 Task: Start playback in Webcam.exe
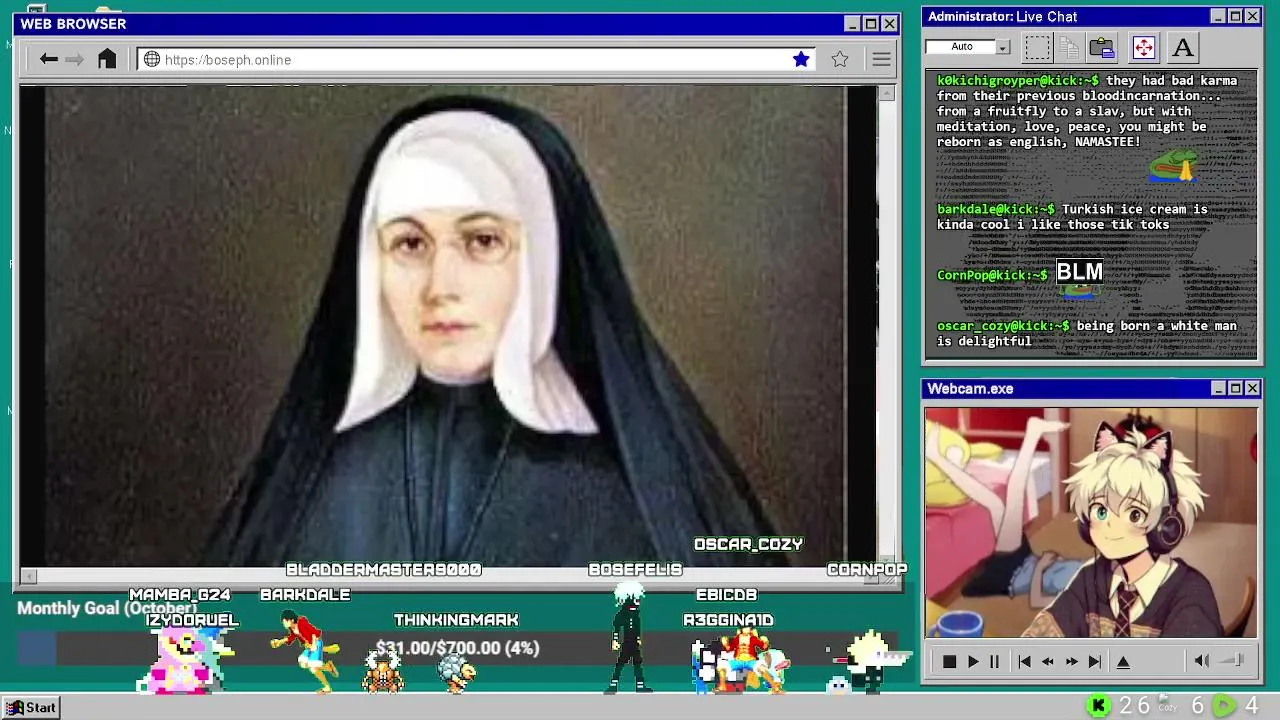click(973, 661)
